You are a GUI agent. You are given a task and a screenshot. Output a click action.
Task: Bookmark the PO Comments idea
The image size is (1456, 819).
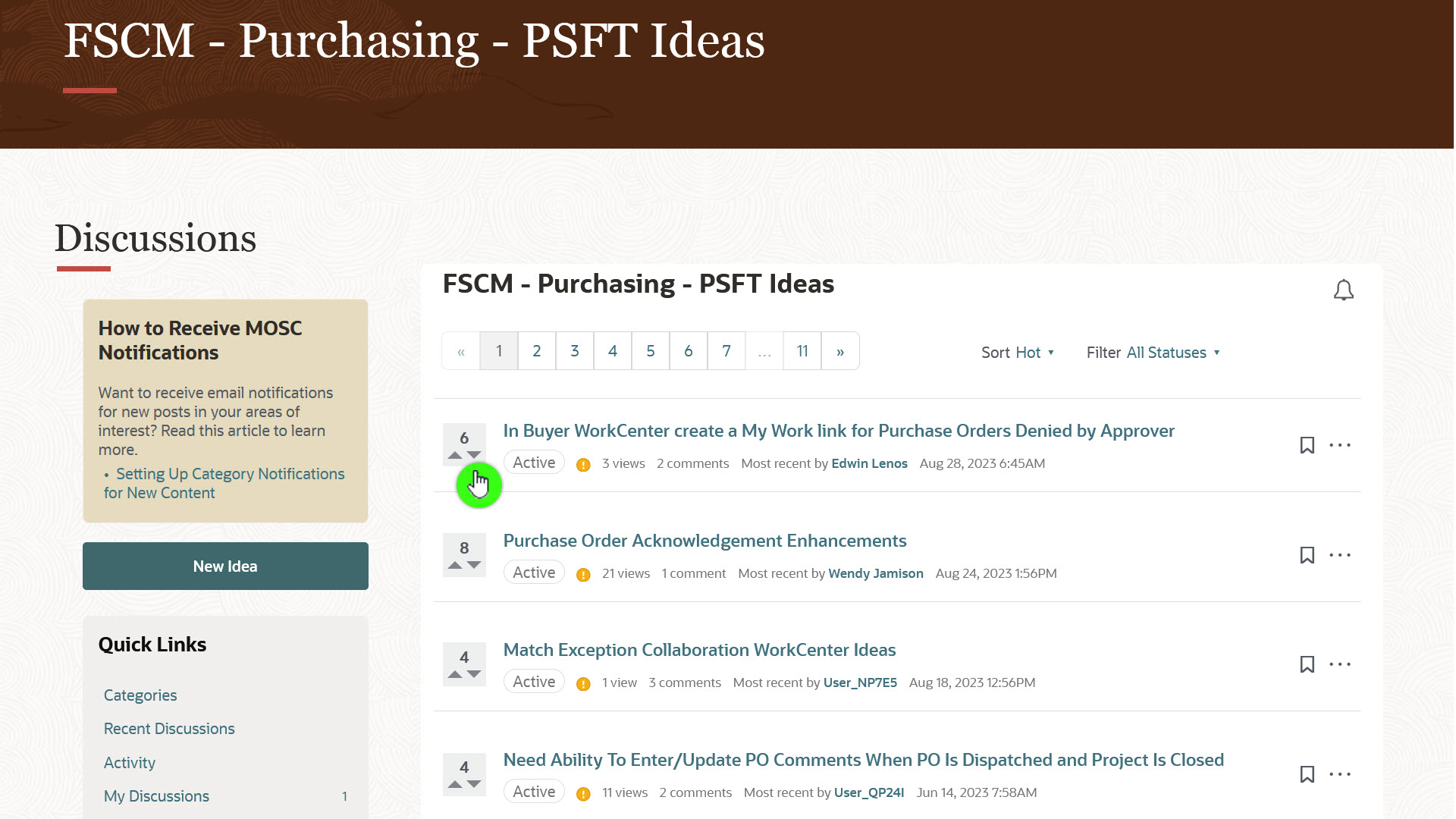pos(1307,774)
